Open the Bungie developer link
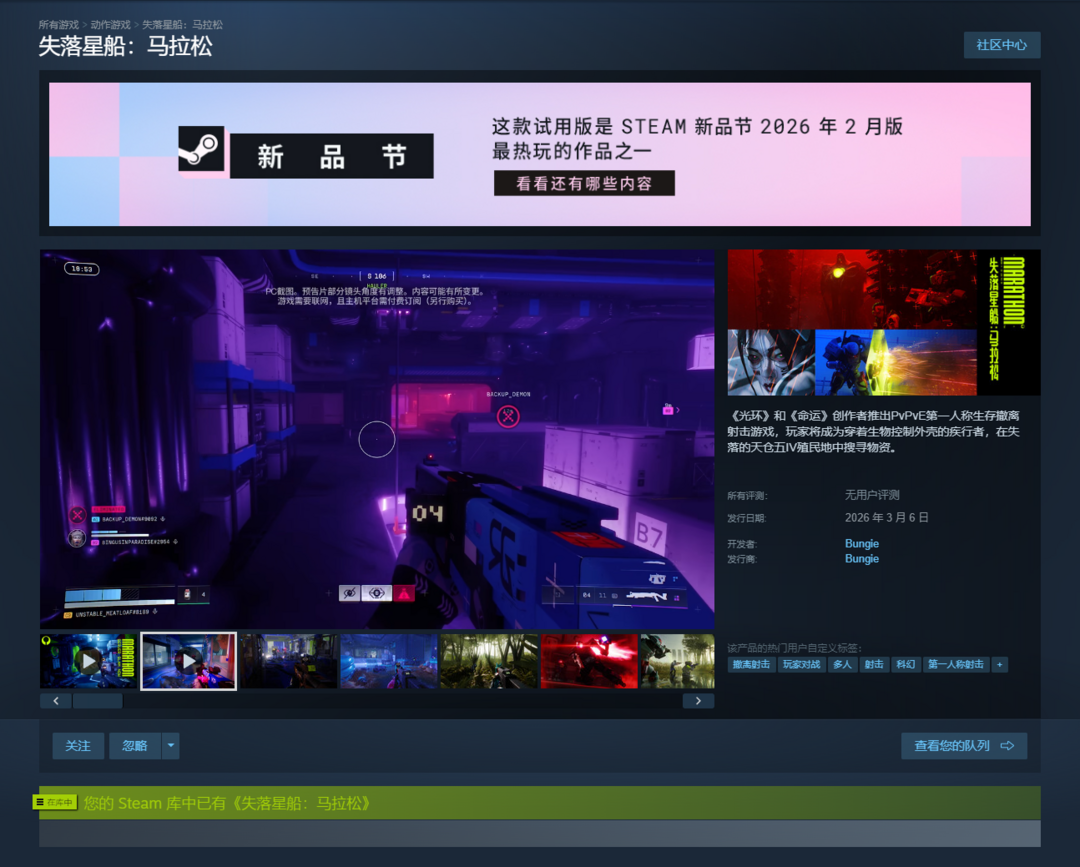 pyautogui.click(x=861, y=544)
